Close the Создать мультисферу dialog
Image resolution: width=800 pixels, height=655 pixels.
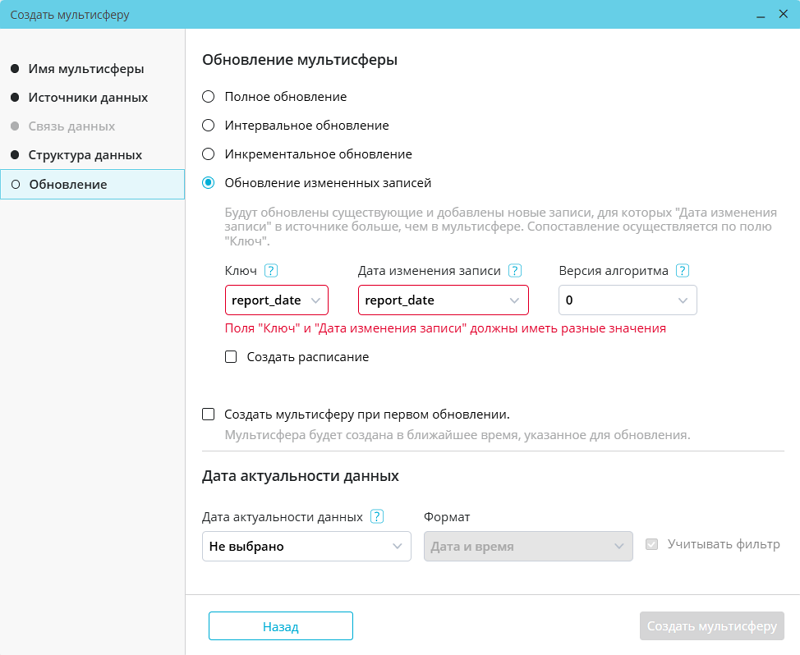pyautogui.click(x=782, y=15)
